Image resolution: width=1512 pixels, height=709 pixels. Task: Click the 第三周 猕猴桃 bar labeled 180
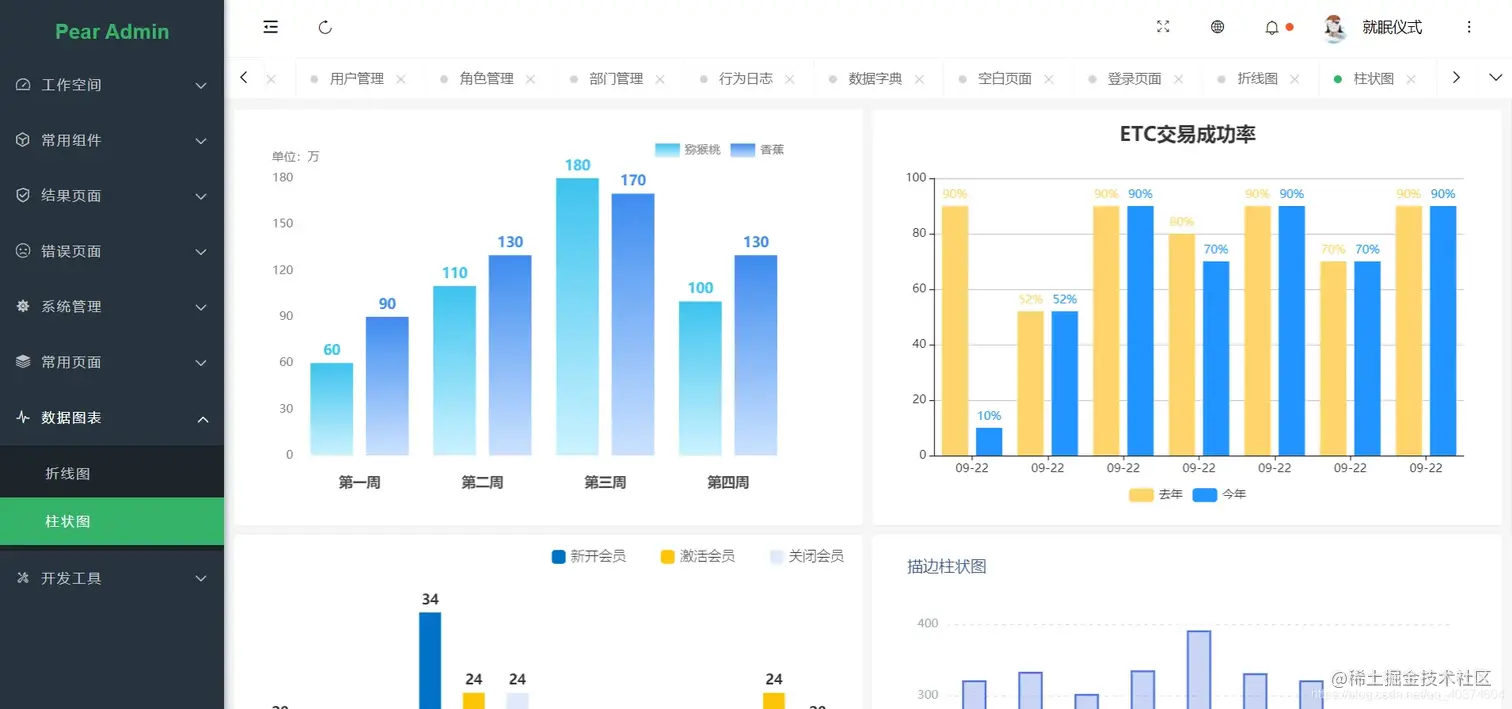577,317
